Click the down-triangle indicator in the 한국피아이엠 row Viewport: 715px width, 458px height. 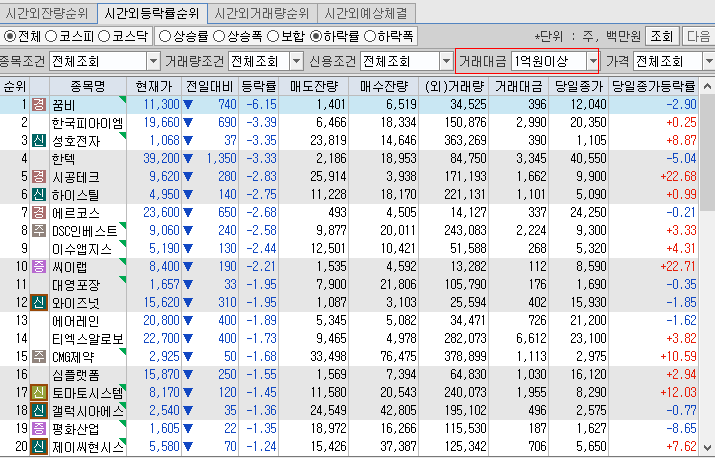pos(188,123)
